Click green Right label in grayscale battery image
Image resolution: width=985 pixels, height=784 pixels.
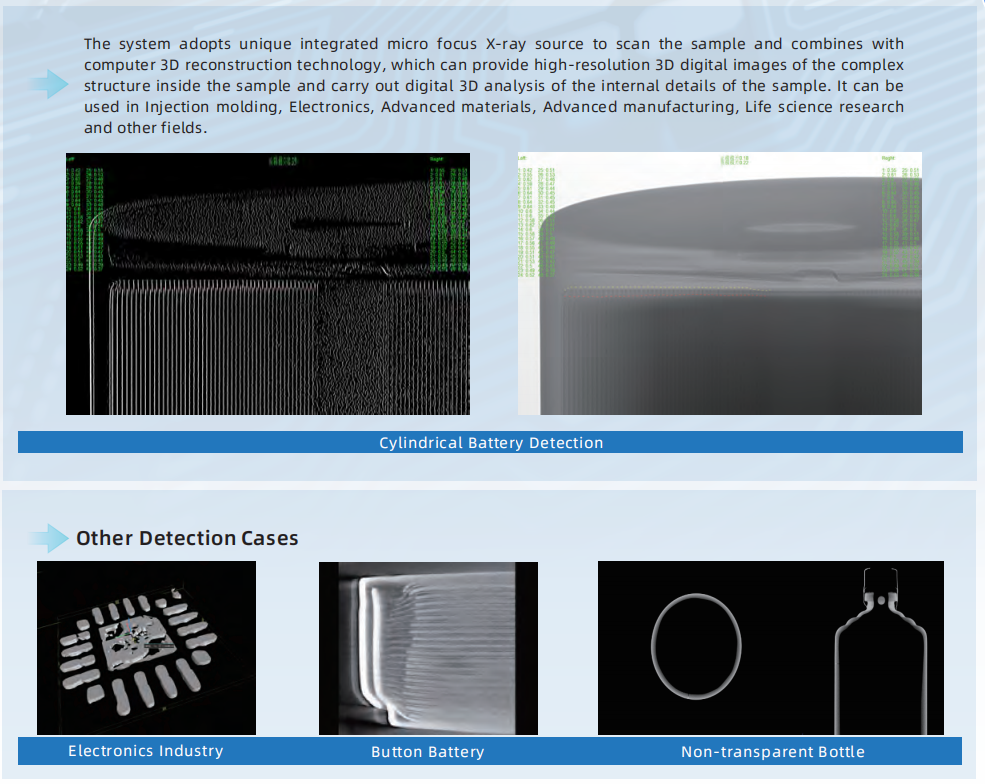pos(889,159)
